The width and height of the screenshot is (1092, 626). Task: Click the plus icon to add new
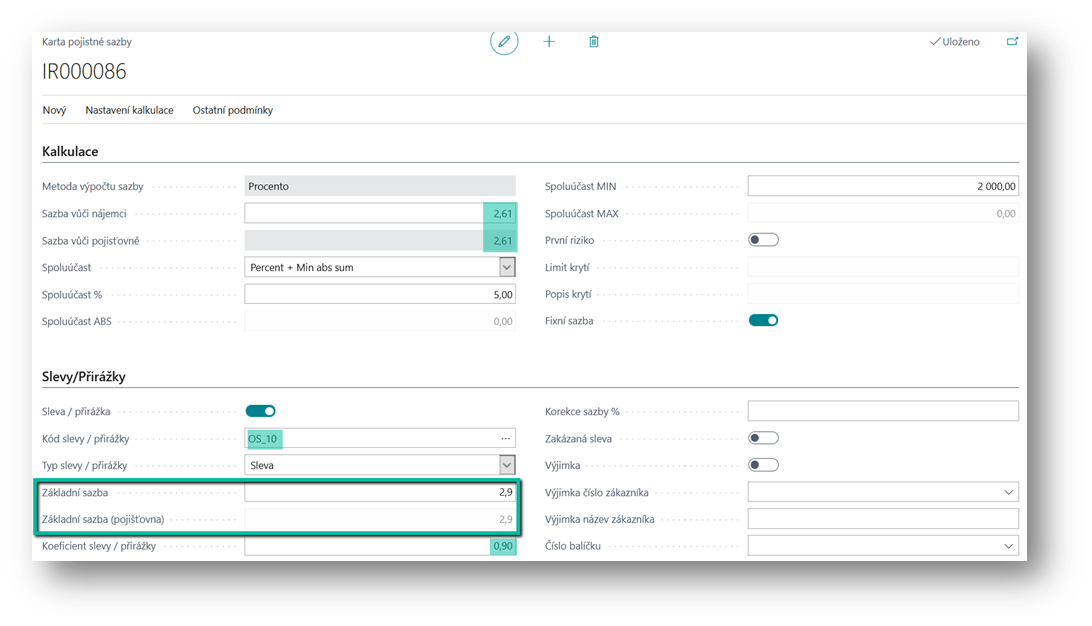click(549, 42)
